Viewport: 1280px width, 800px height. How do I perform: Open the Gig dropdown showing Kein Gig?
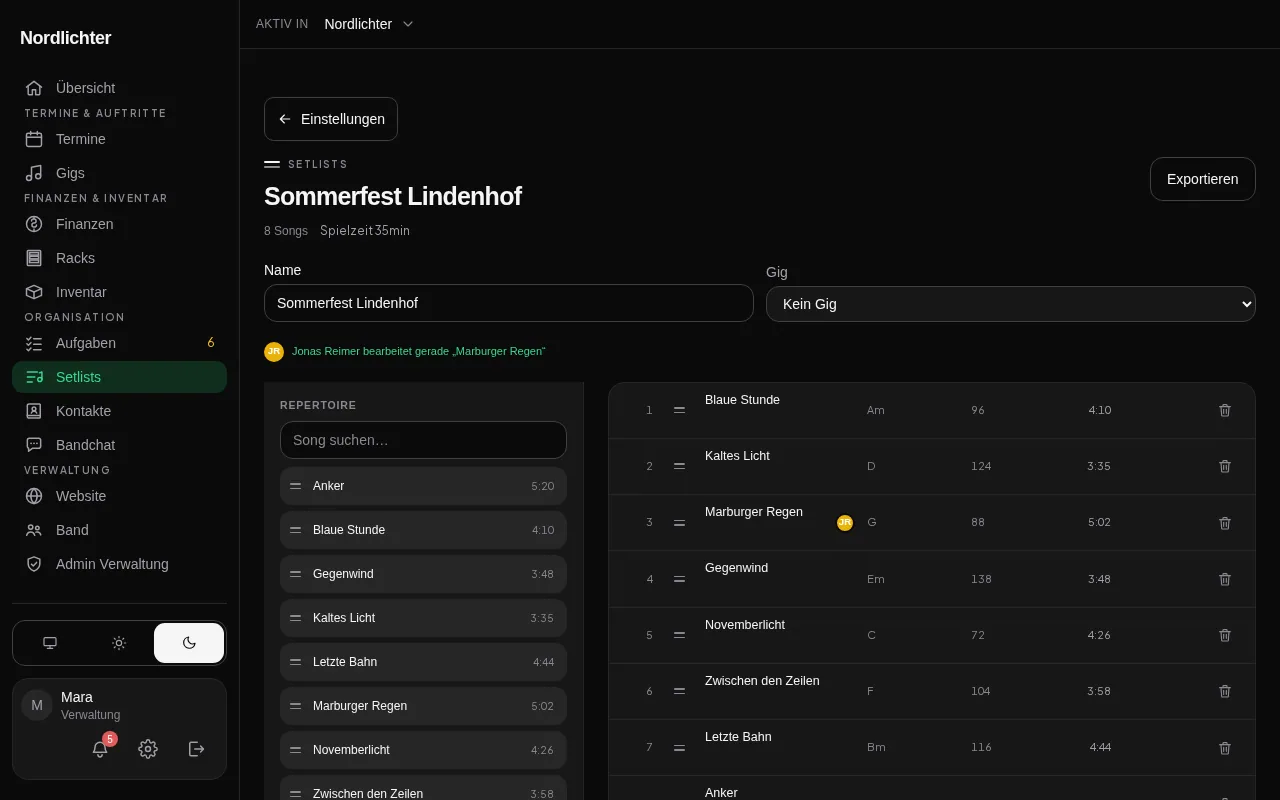coord(1011,304)
